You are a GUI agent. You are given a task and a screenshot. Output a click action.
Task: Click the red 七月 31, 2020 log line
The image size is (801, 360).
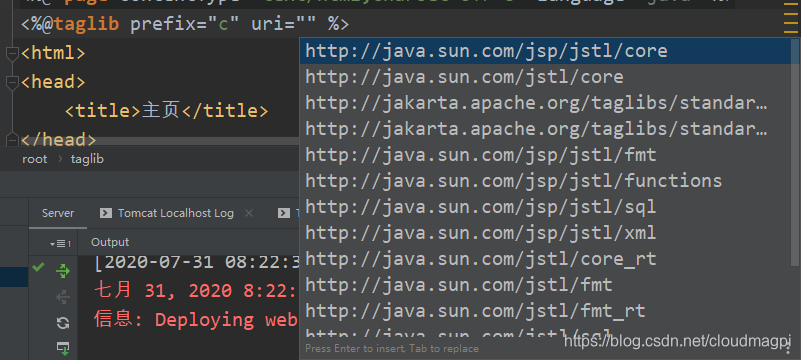[x=196, y=292]
